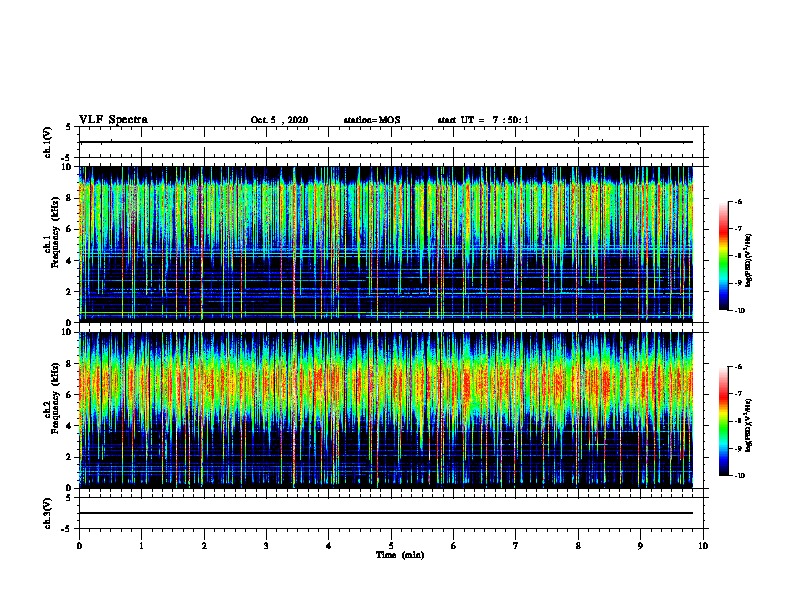
Task: Click inside the ch.2 spectrogram panel
Action: [386, 410]
